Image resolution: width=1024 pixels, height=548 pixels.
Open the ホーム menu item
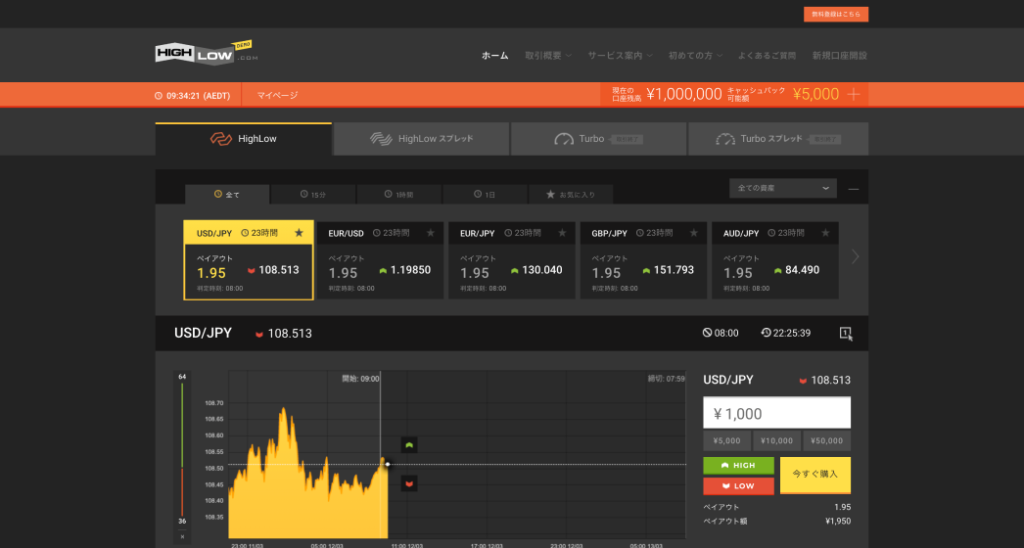(495, 56)
